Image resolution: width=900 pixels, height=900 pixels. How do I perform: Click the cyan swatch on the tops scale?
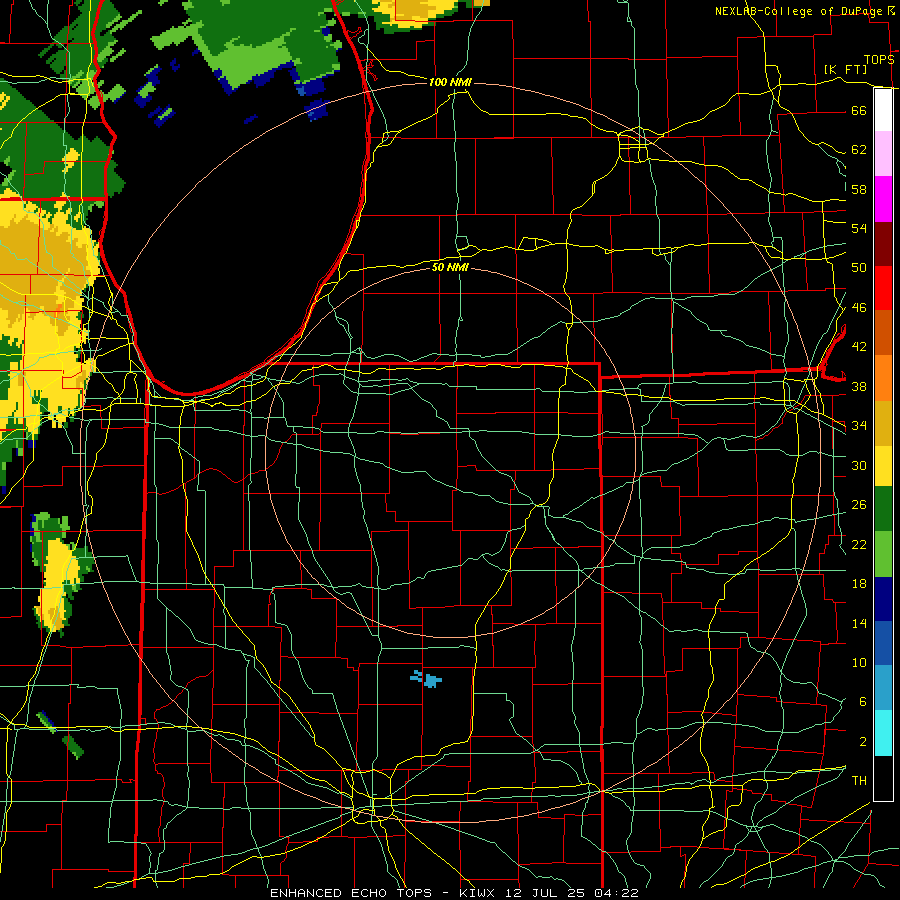[883, 733]
